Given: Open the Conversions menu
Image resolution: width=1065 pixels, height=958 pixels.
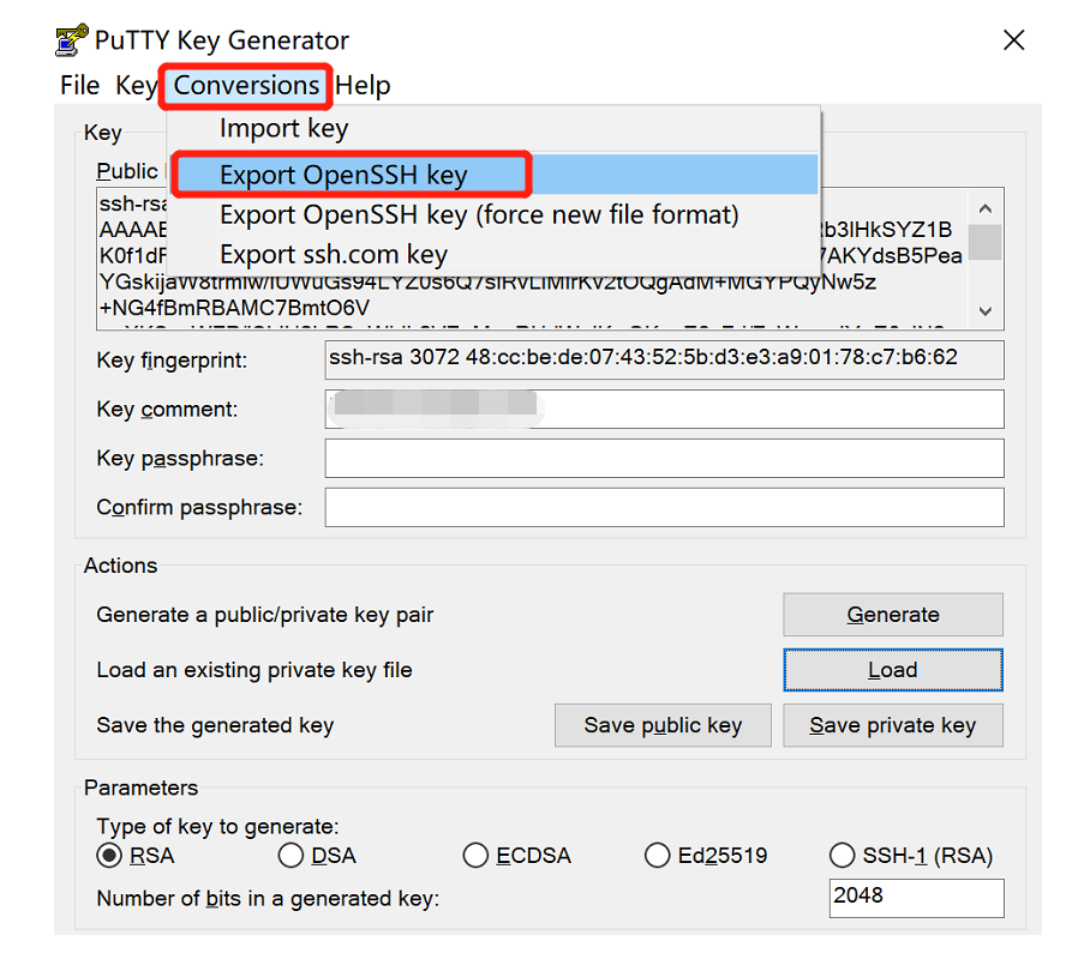Looking at the screenshot, I should point(245,85).
